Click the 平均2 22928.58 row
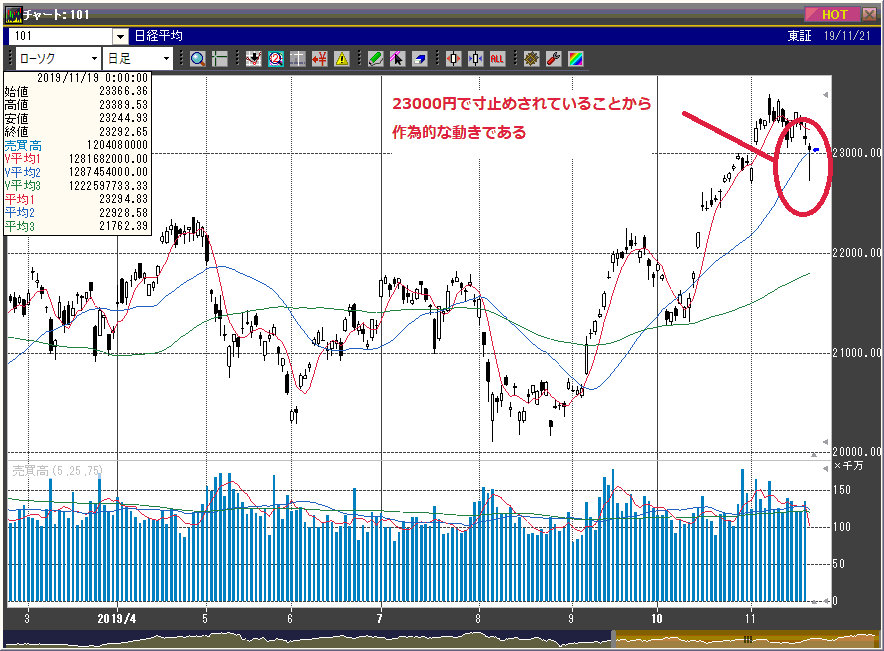 point(77,213)
